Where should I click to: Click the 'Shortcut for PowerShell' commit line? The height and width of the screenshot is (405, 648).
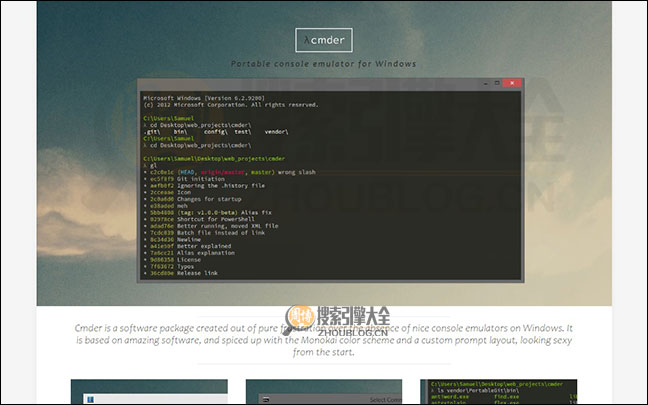[x=199, y=219]
